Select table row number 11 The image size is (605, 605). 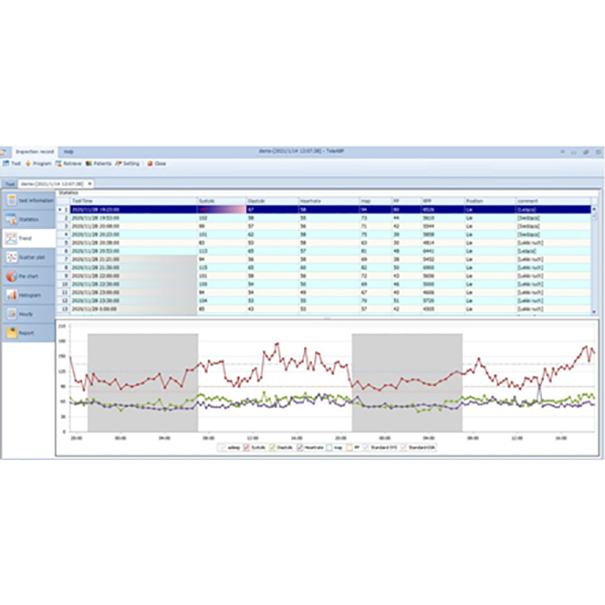click(x=324, y=292)
